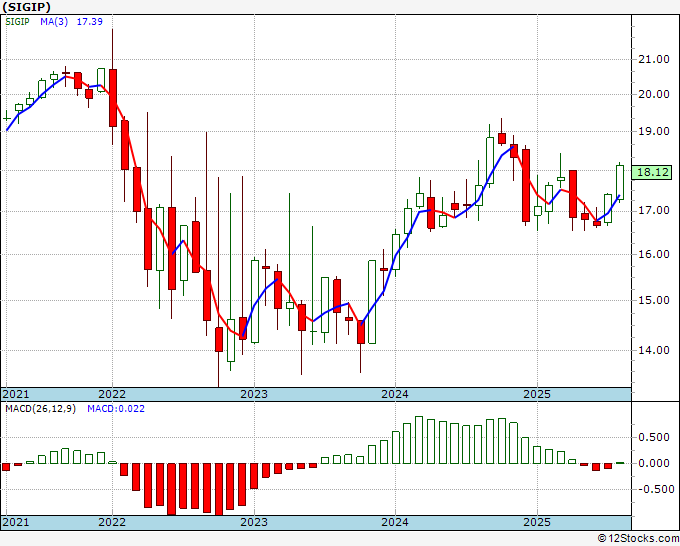Click the 20.00 price axis label
The image size is (680, 546).
tap(654, 94)
